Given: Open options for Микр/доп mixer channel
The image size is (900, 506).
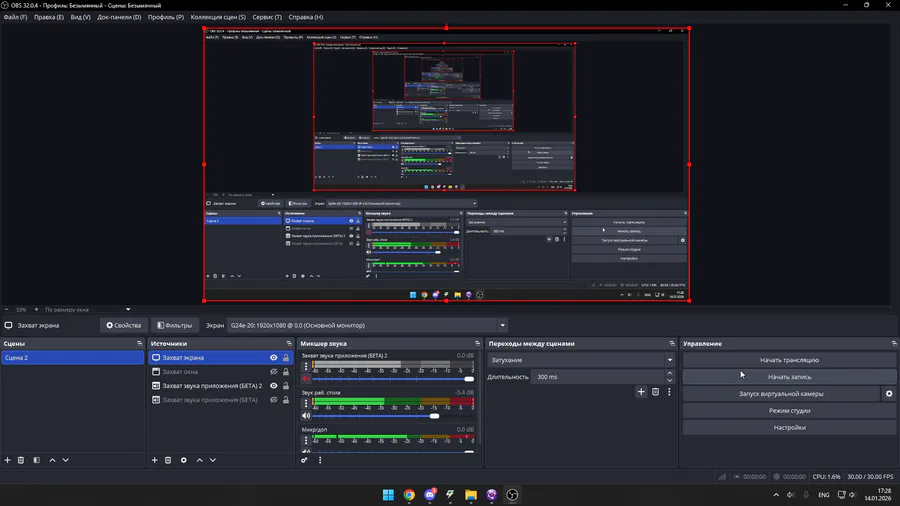Looking at the screenshot, I should [306, 440].
